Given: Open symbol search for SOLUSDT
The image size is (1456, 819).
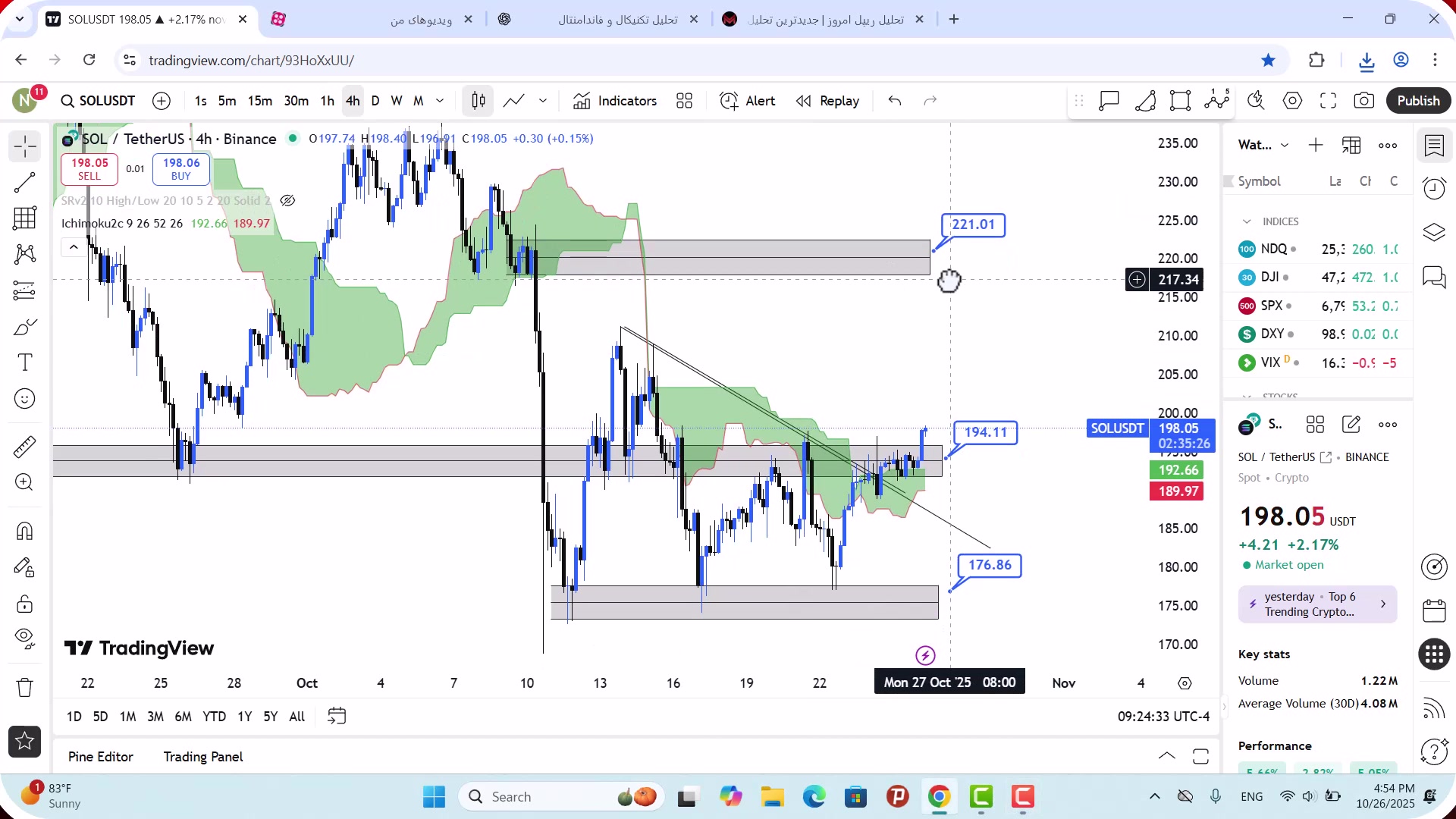Looking at the screenshot, I should click(x=99, y=101).
